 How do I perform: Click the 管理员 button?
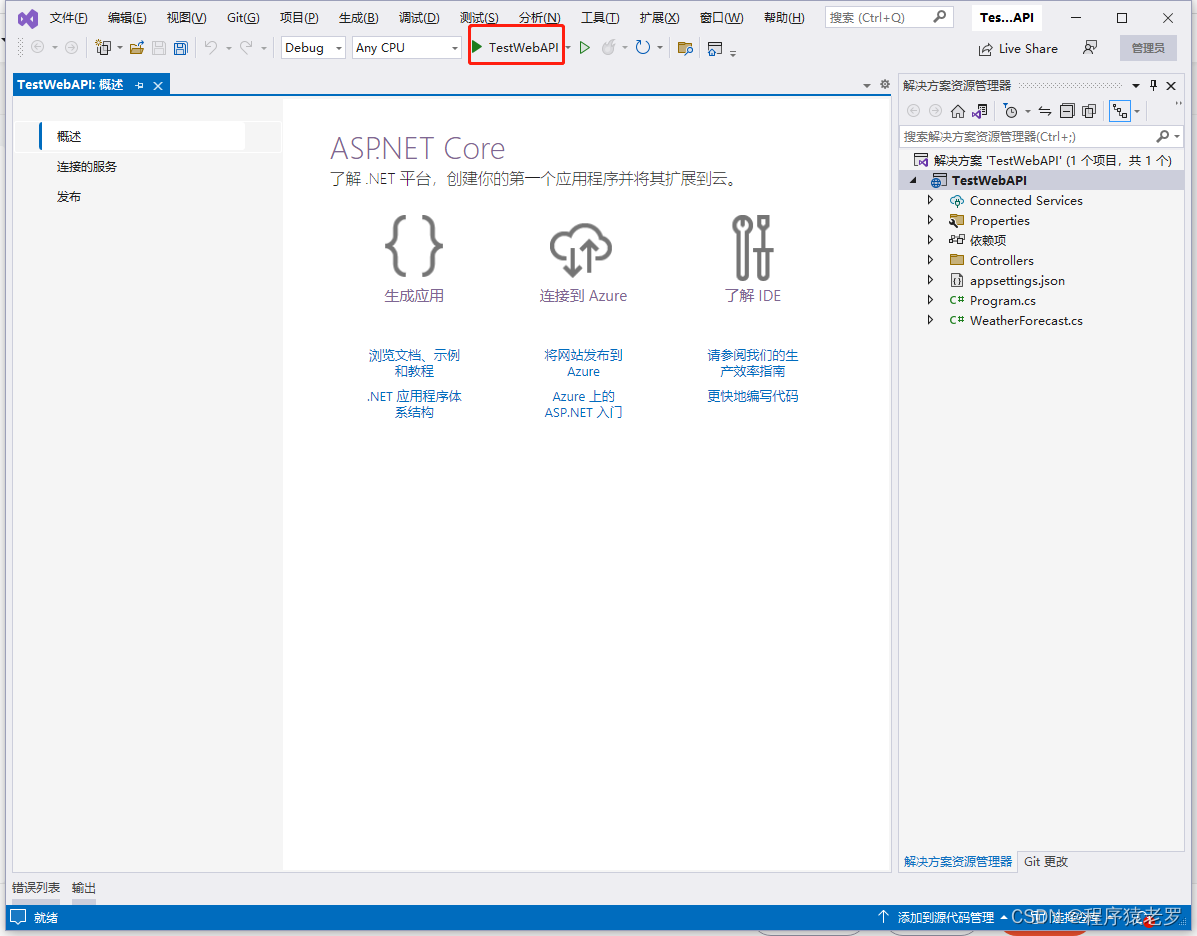click(x=1148, y=48)
